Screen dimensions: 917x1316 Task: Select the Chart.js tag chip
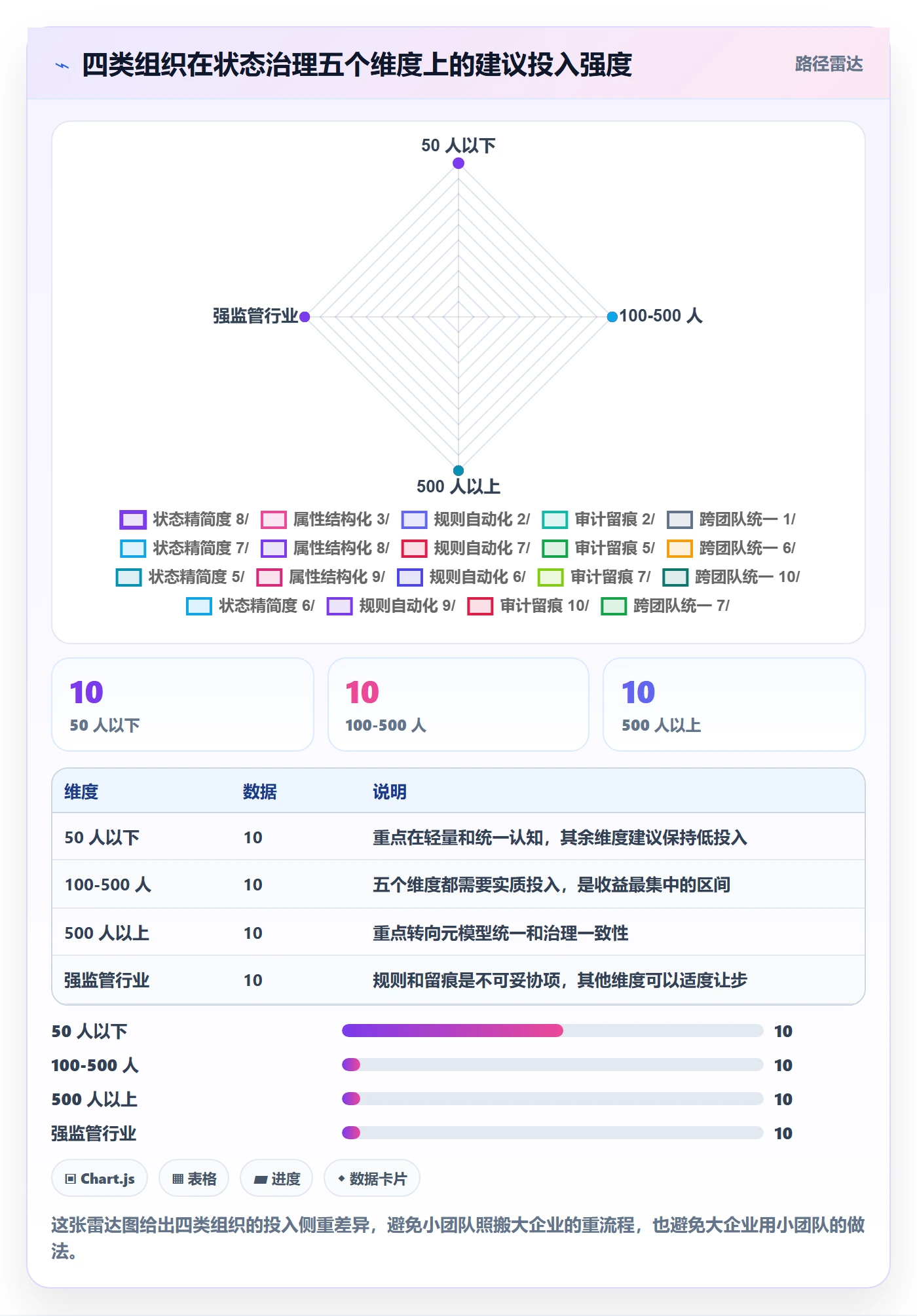100,1179
